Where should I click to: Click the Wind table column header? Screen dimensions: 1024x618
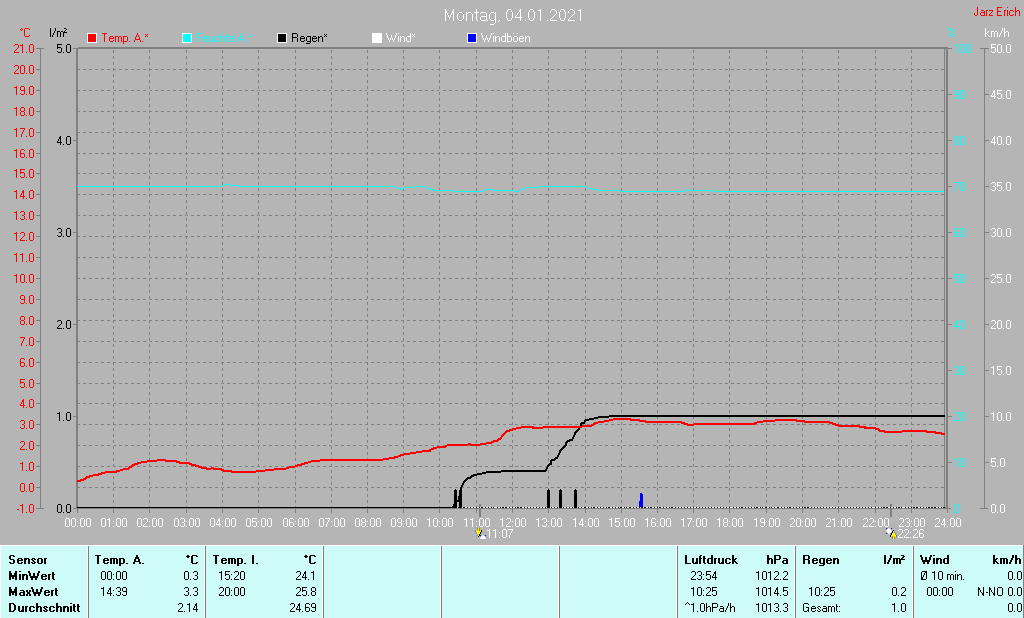(x=935, y=560)
